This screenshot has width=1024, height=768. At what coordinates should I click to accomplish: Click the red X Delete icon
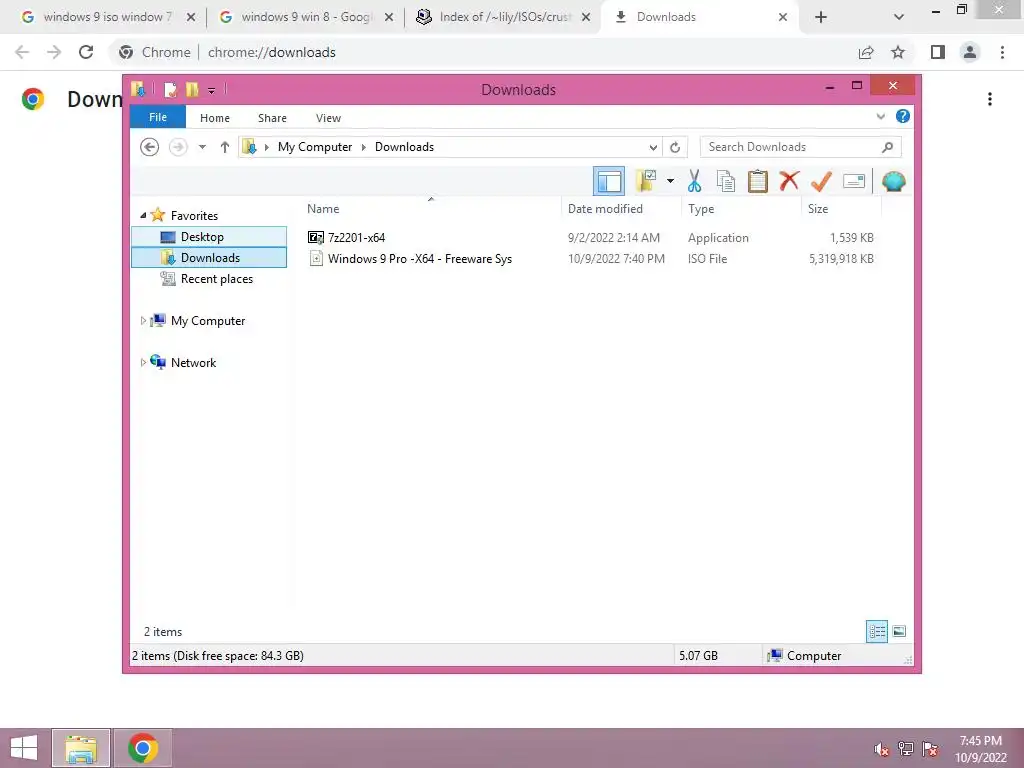click(x=789, y=181)
